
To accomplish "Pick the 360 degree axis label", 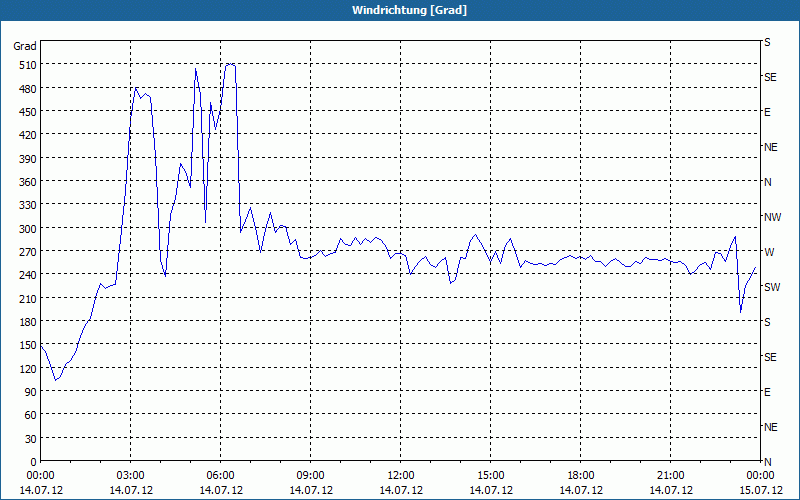I will [x=28, y=182].
